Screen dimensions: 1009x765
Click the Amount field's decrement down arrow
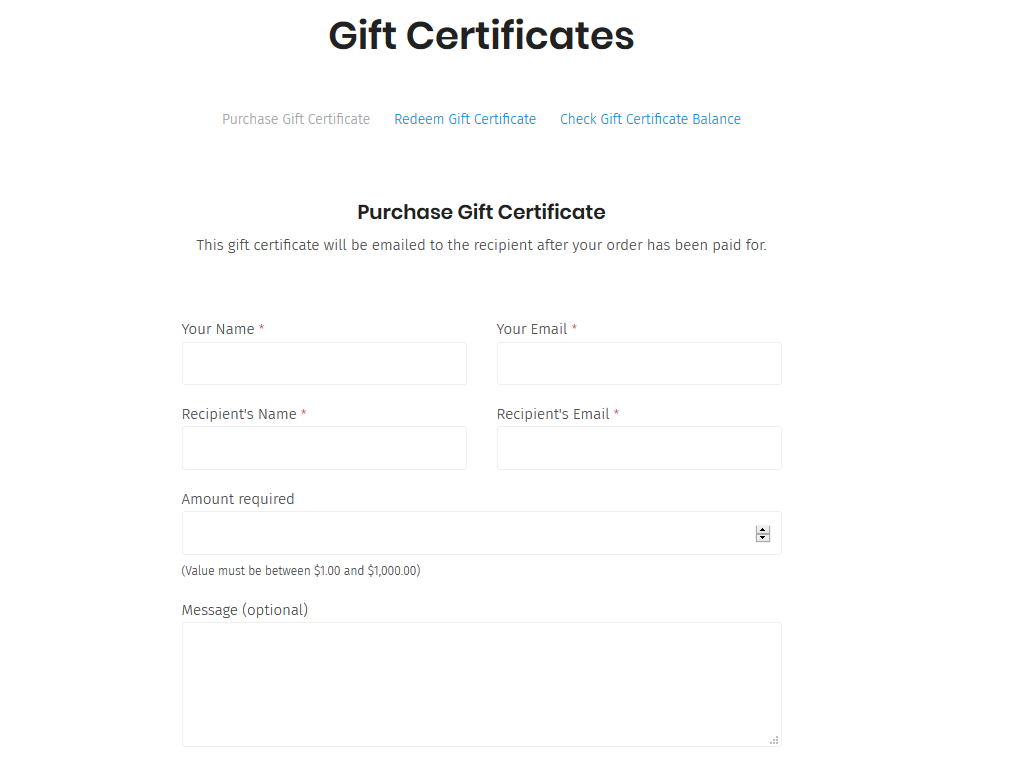pos(763,538)
